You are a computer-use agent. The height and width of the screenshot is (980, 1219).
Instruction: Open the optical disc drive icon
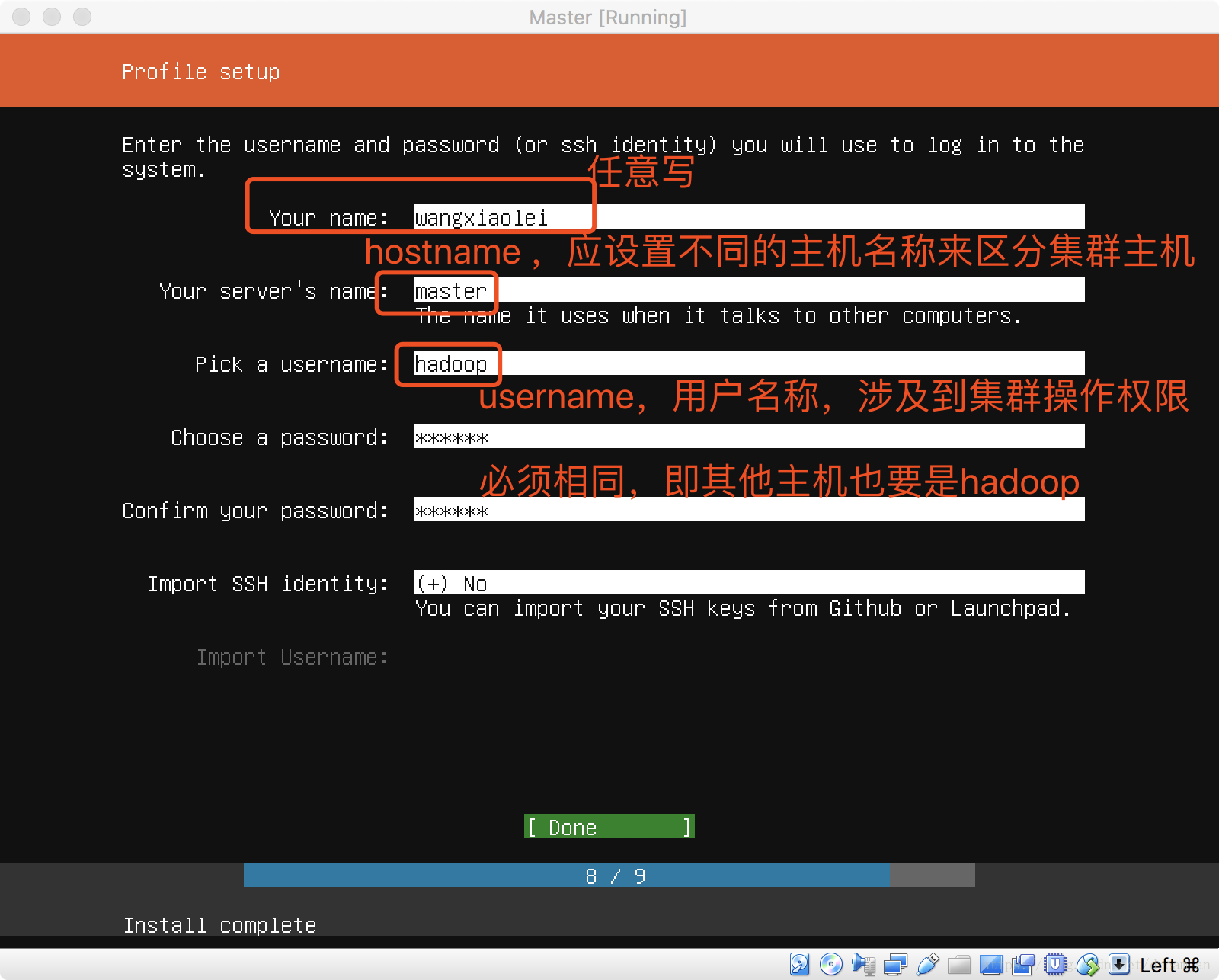[x=831, y=964]
